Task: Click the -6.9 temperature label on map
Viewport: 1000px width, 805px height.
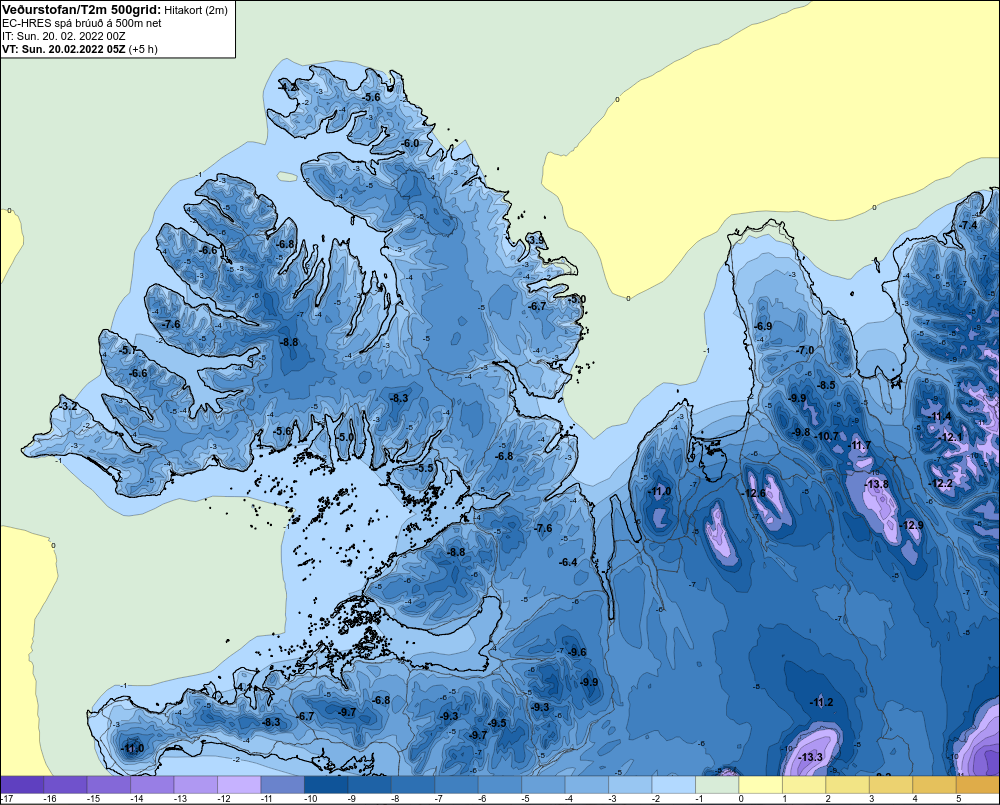Action: pos(763,326)
